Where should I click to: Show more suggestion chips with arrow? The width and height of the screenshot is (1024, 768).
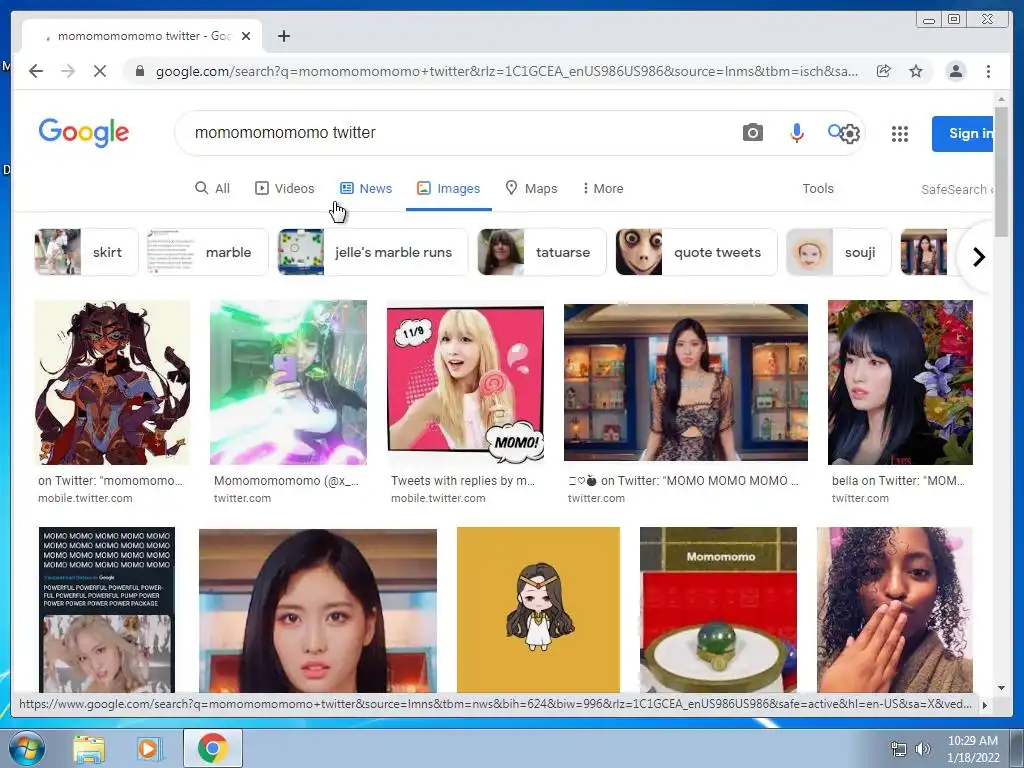(978, 257)
